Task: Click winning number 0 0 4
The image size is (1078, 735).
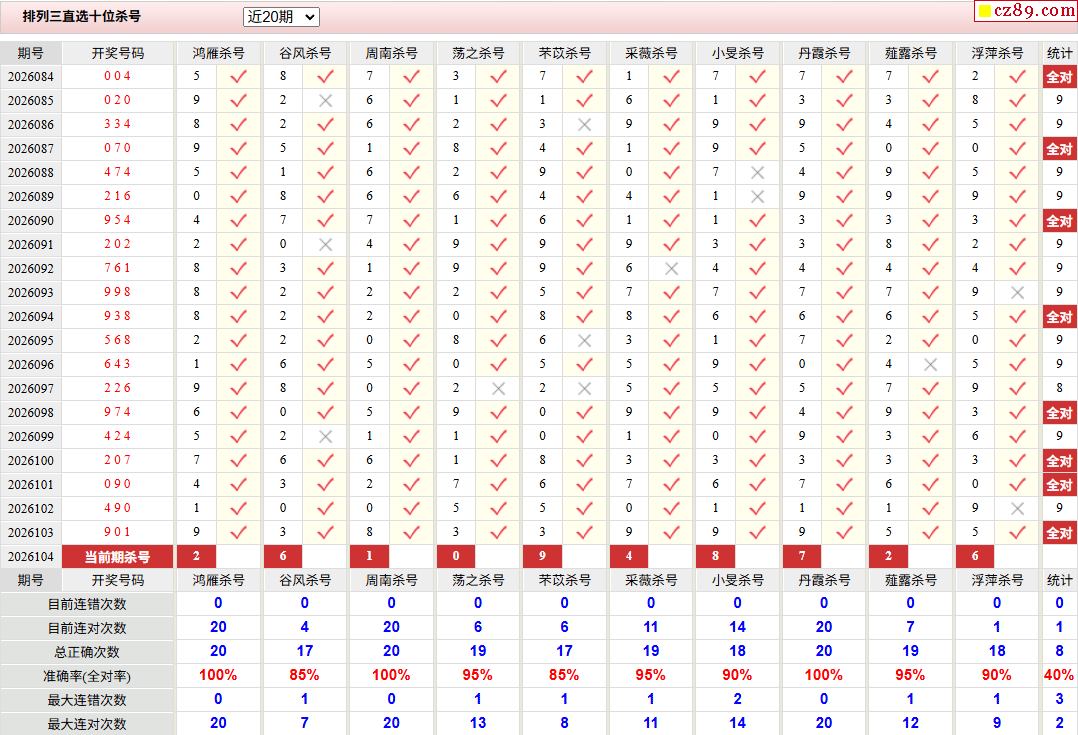Action: tap(118, 76)
